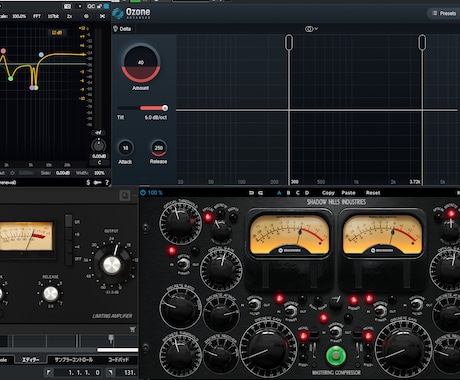Click the QC icon in EQ header

pyautogui.click(x=91, y=6)
